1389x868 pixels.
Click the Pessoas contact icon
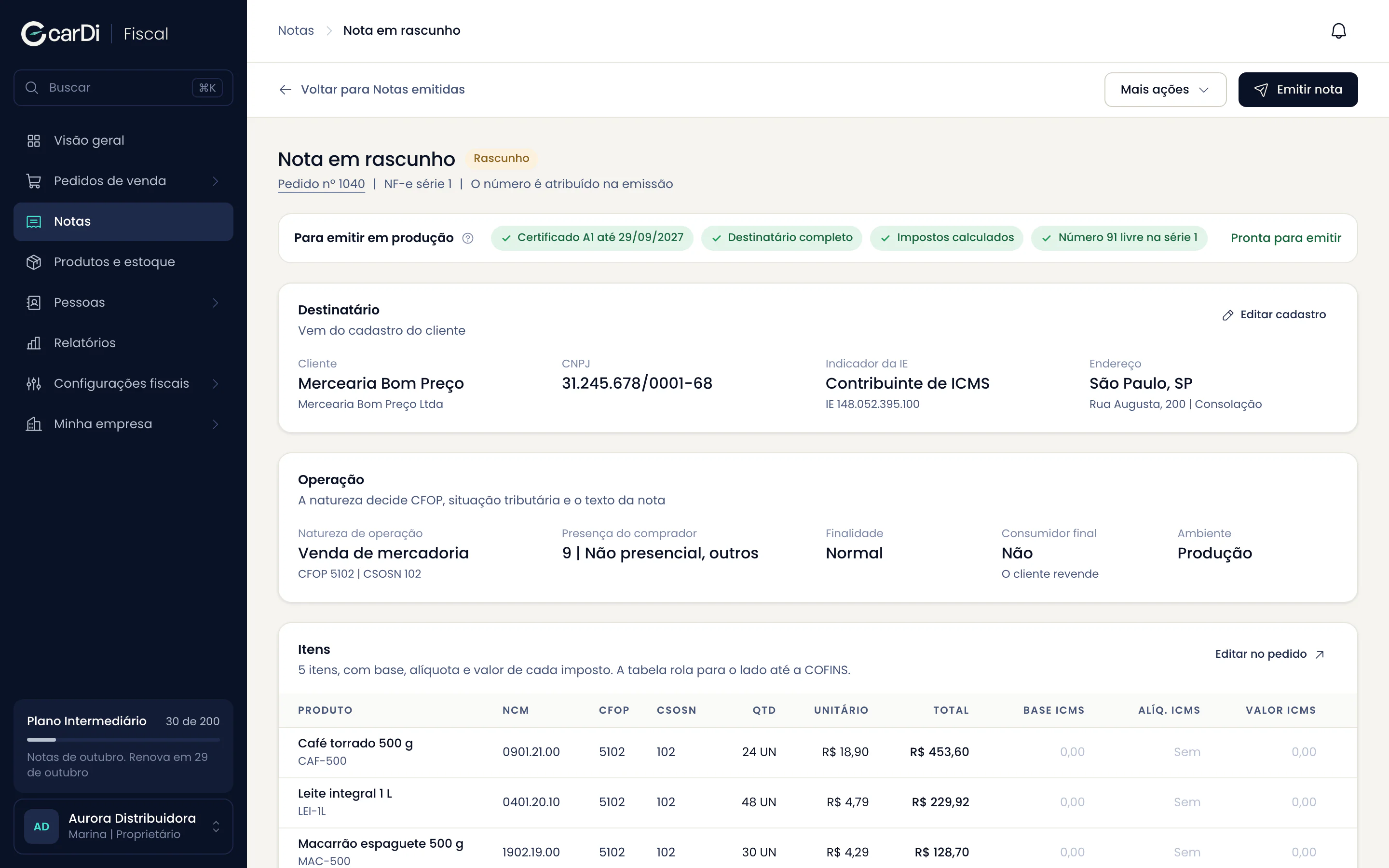(34, 302)
